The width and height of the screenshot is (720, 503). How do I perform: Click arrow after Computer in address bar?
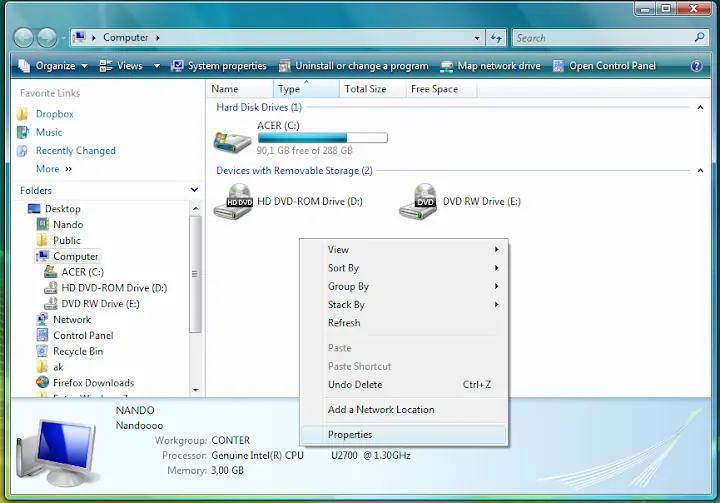(158, 38)
